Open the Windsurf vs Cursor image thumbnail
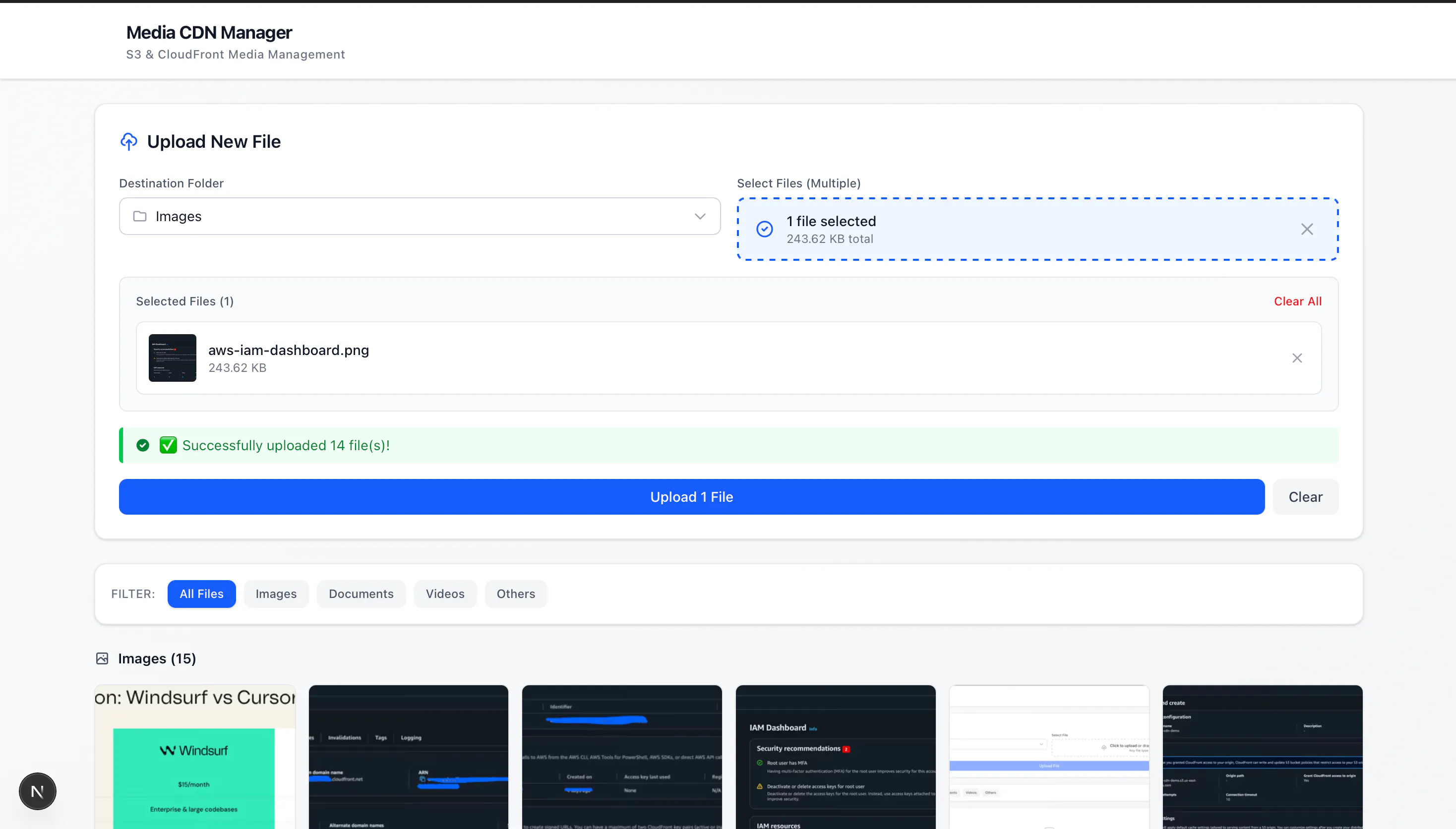This screenshot has width=1456, height=829. pos(195,757)
